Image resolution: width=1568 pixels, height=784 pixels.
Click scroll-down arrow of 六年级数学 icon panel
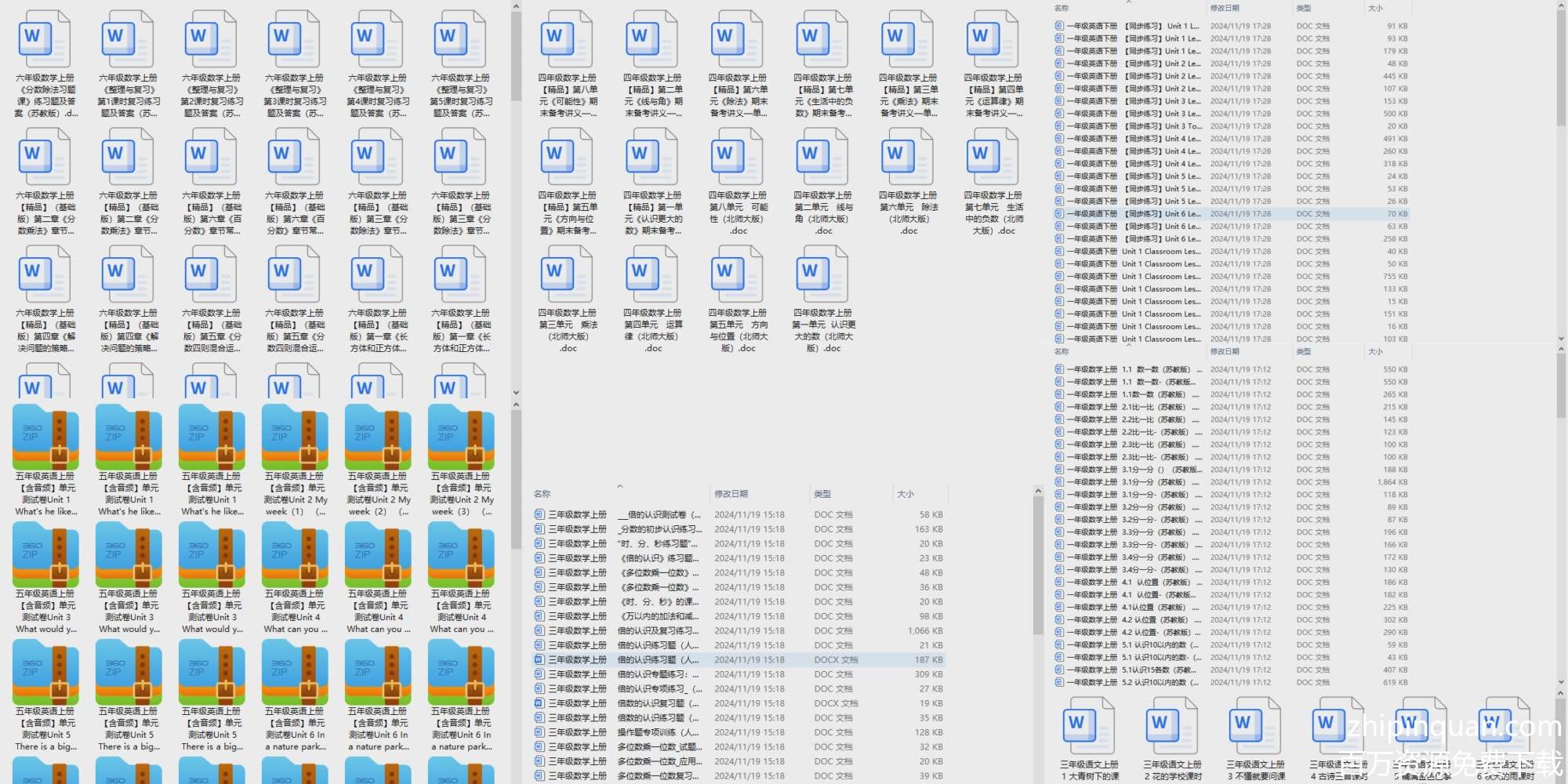pos(516,393)
